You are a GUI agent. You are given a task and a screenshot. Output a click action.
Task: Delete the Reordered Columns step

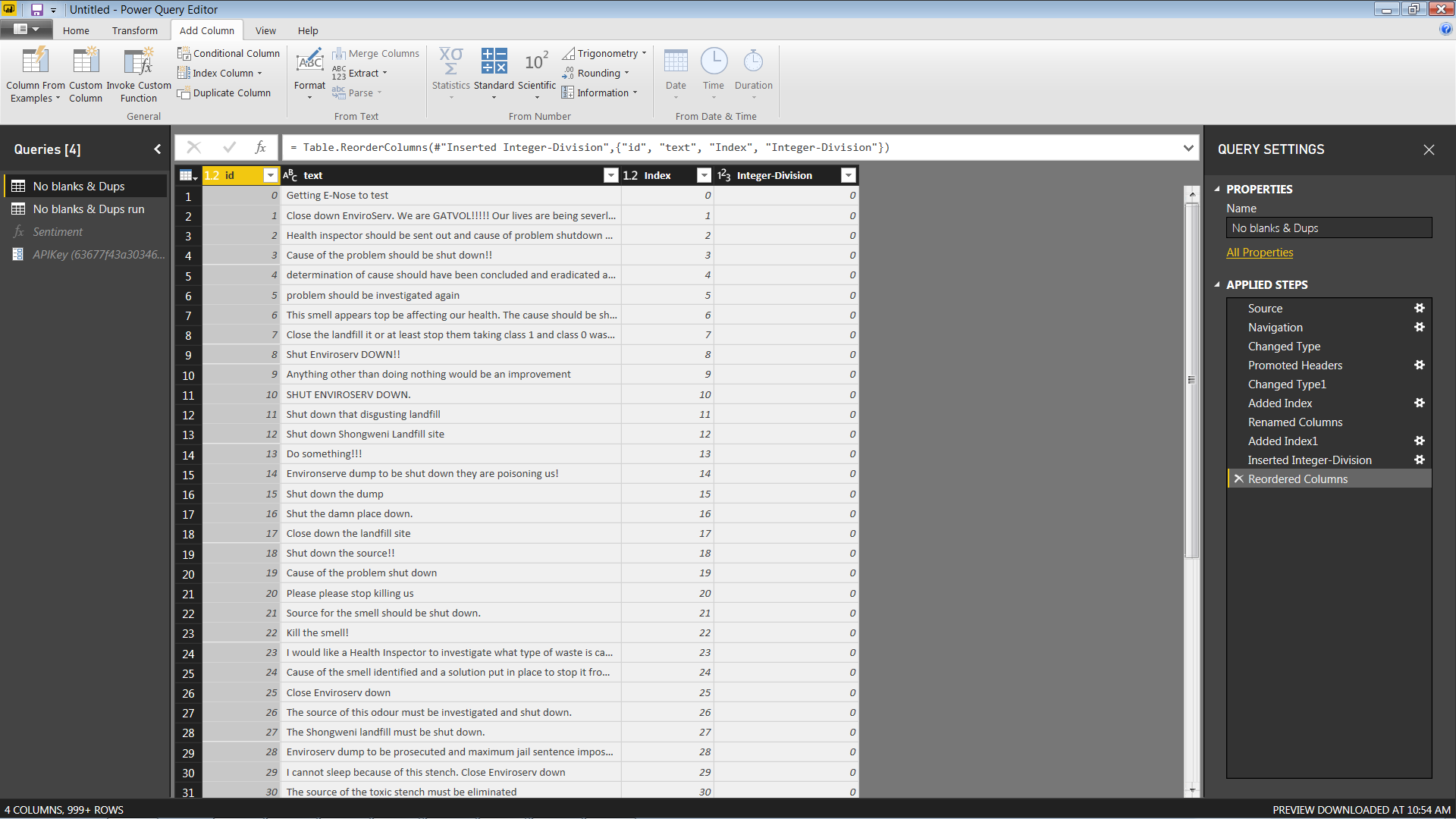point(1238,479)
